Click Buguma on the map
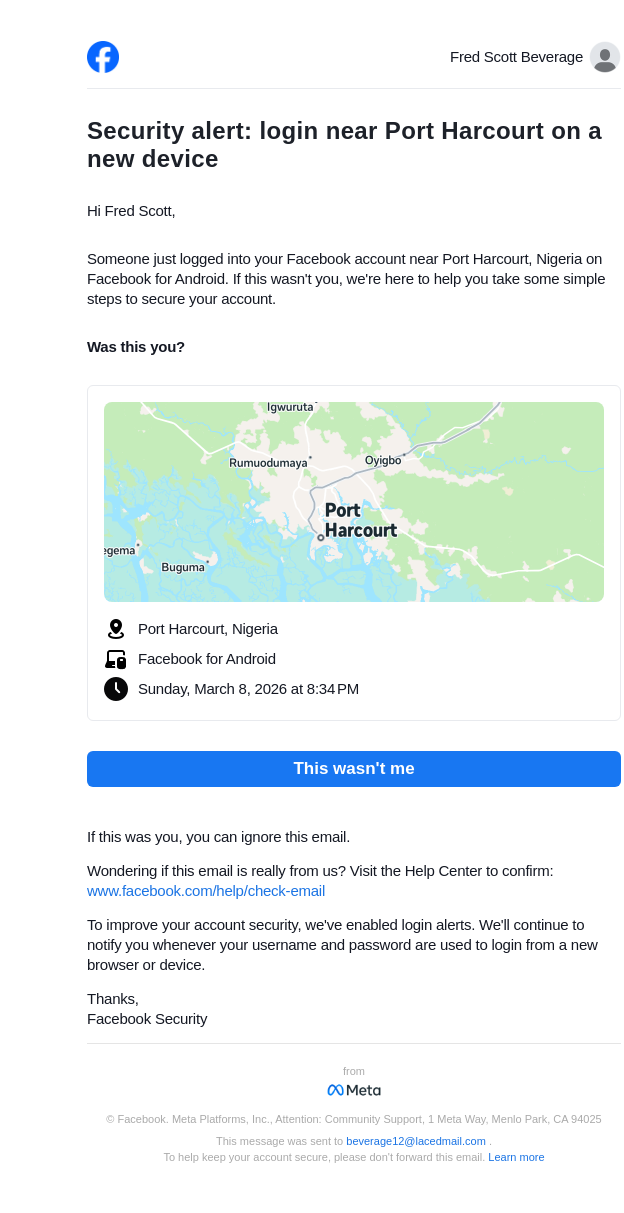Screen dimensions: 624x1213 tap(183, 567)
